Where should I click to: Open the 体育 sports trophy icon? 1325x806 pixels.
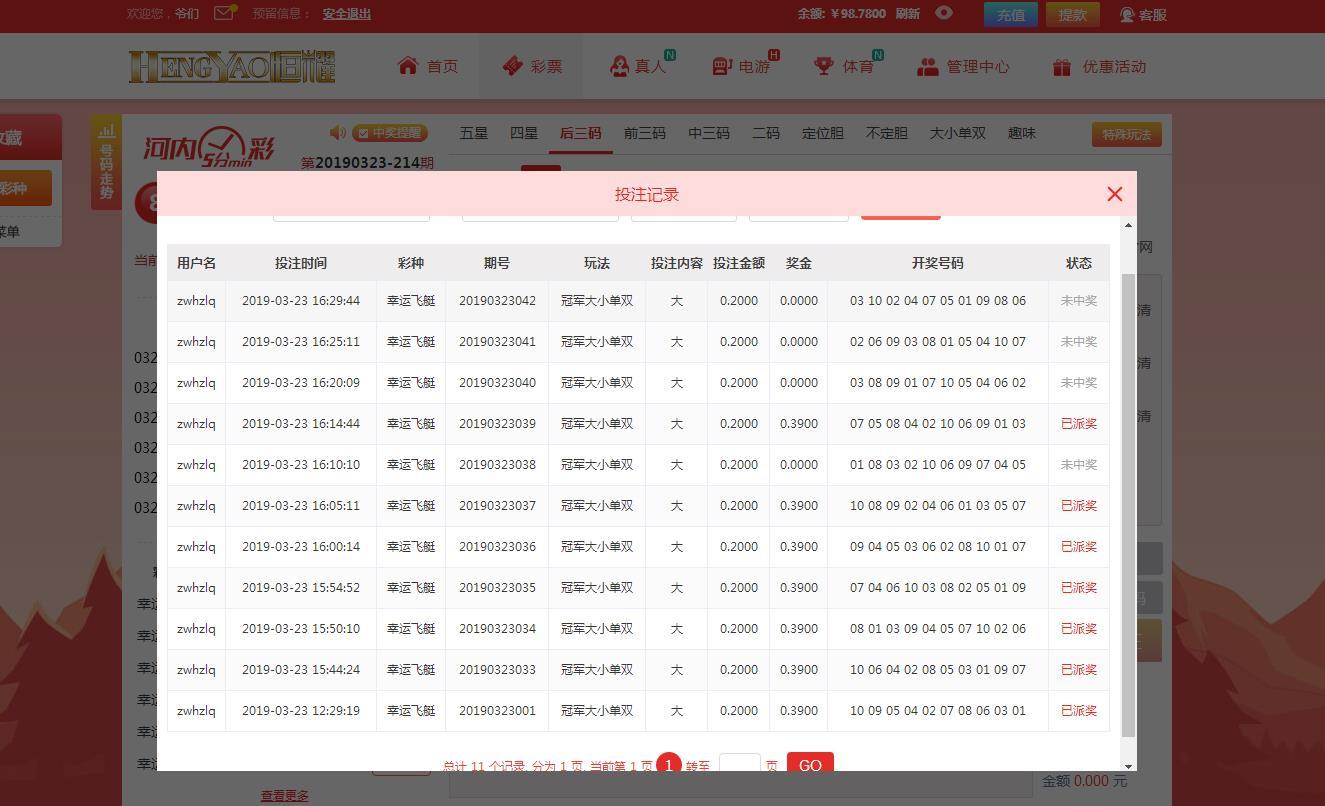pyautogui.click(x=824, y=66)
